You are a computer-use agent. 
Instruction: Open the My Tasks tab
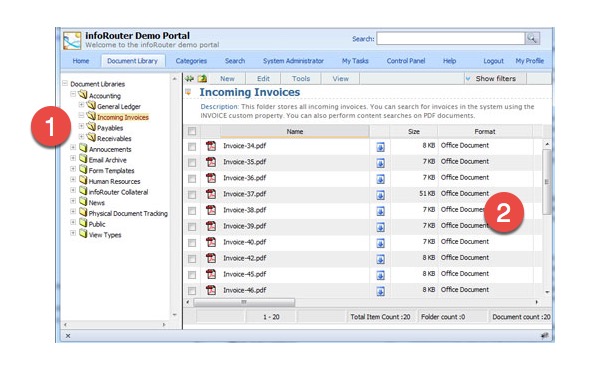click(x=355, y=61)
